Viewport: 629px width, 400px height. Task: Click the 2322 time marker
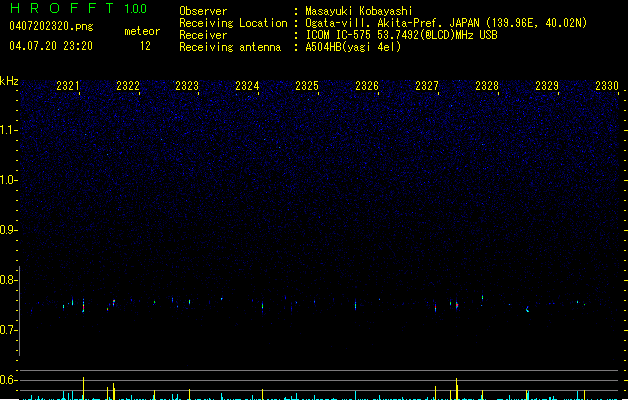128,86
